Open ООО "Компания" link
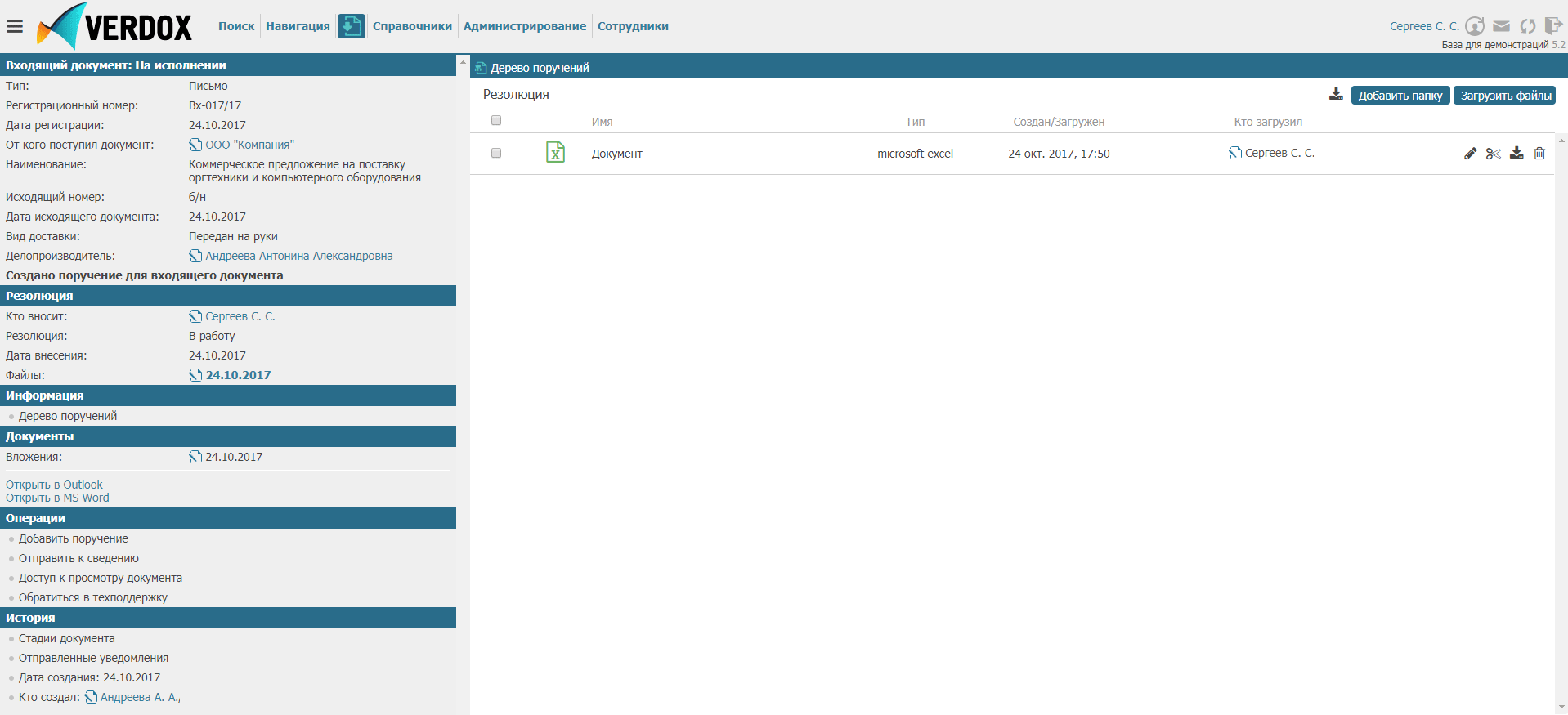Screen dimensions: 1568x715 249,145
